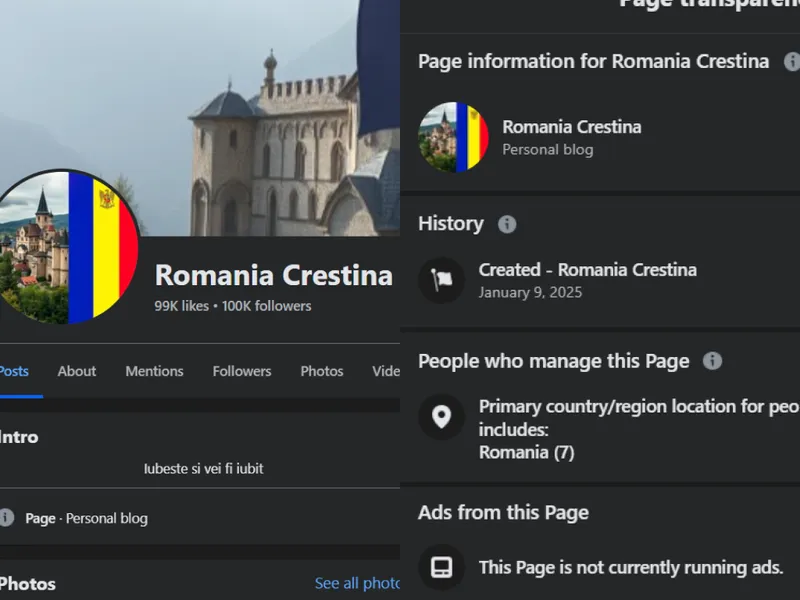Screen dimensions: 800x600
Task: Click info icon beside Page information heading
Action: (x=791, y=62)
